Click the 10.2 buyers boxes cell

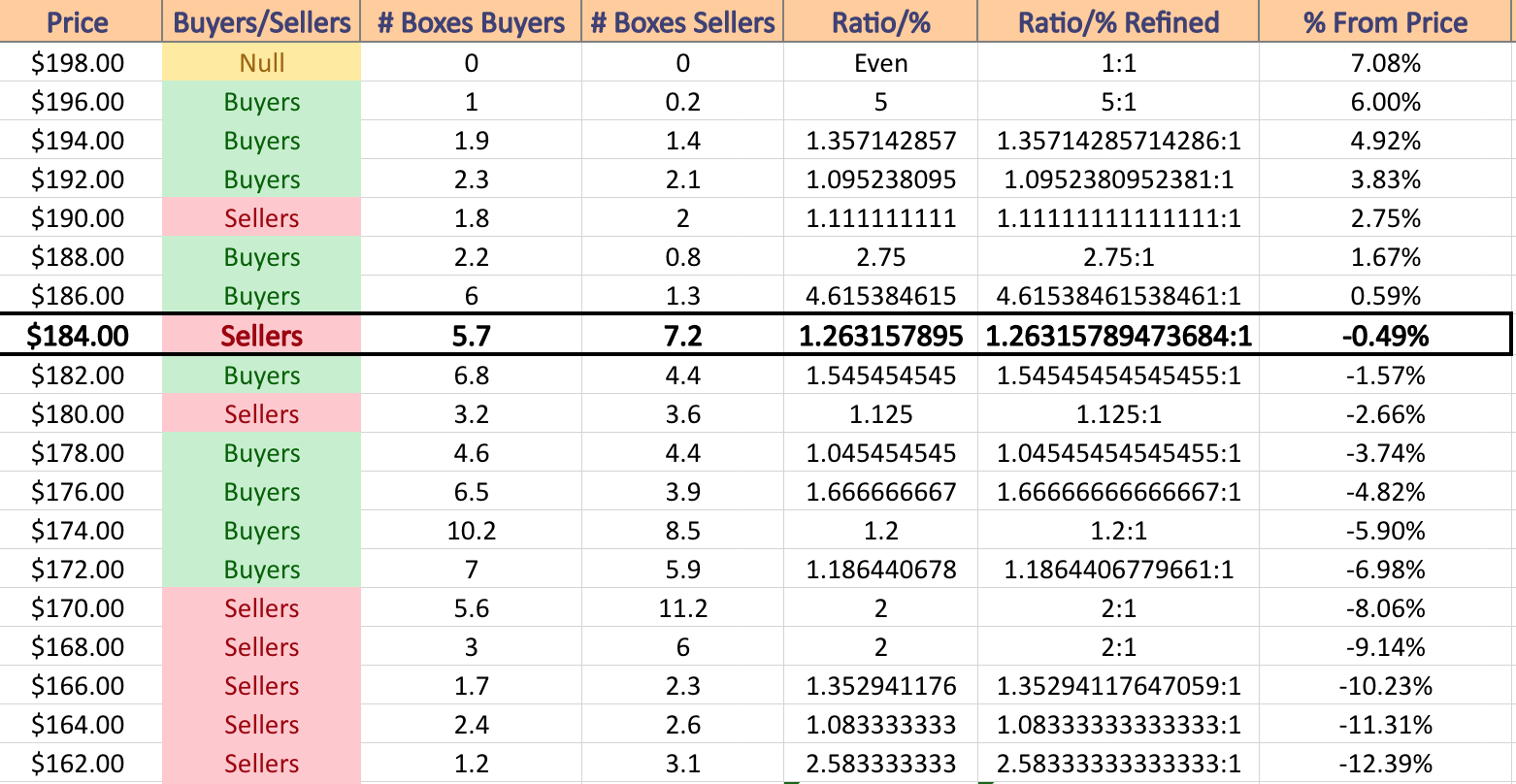(471, 531)
